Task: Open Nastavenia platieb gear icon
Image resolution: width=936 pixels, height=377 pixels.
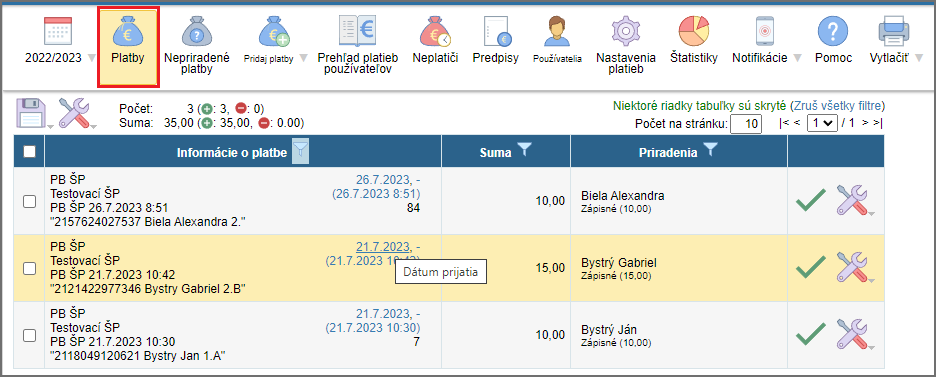Action: [626, 32]
